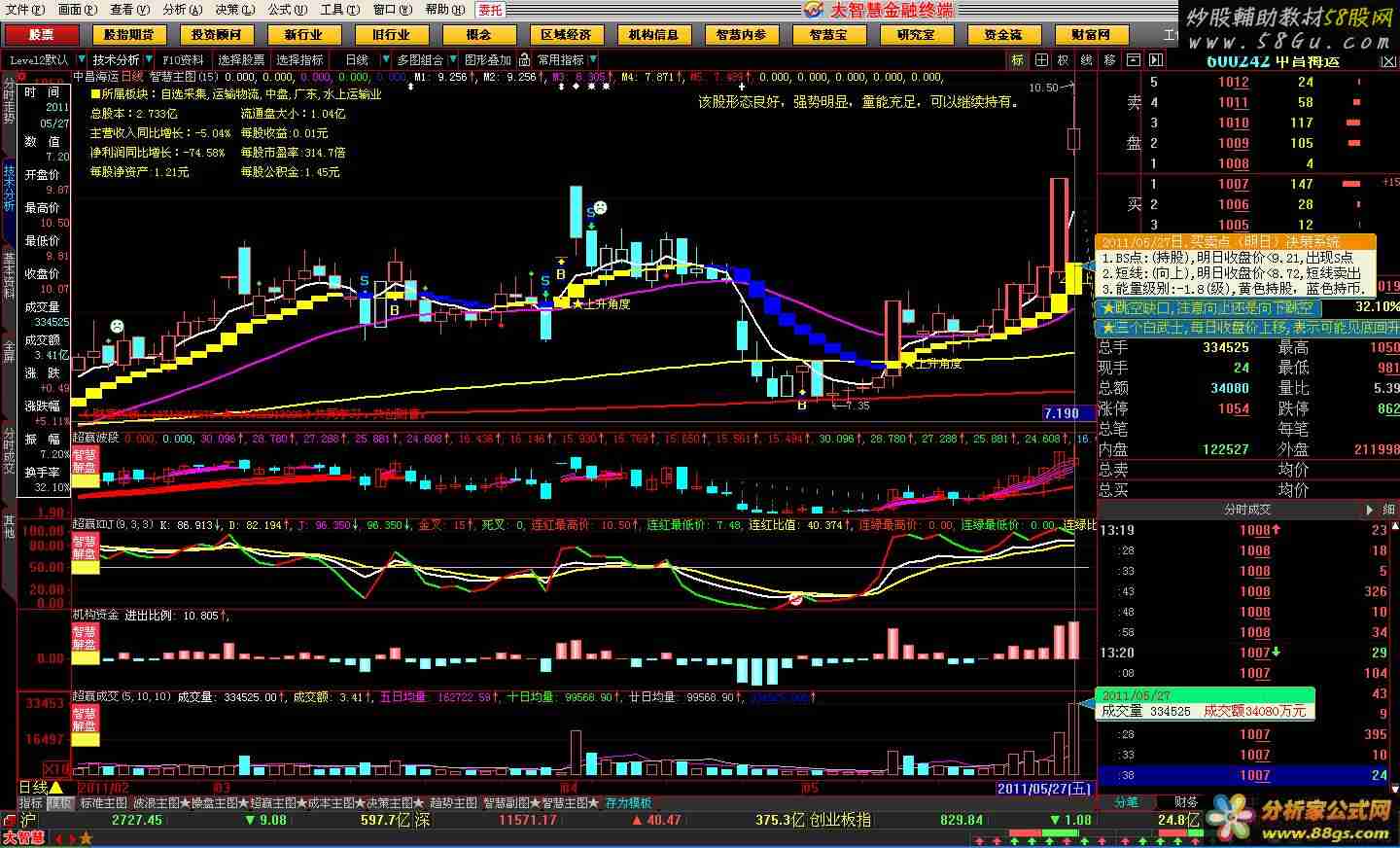This screenshot has height=848, width=1400.
Task: Click the 投资顾问 button
Action: click(x=216, y=34)
